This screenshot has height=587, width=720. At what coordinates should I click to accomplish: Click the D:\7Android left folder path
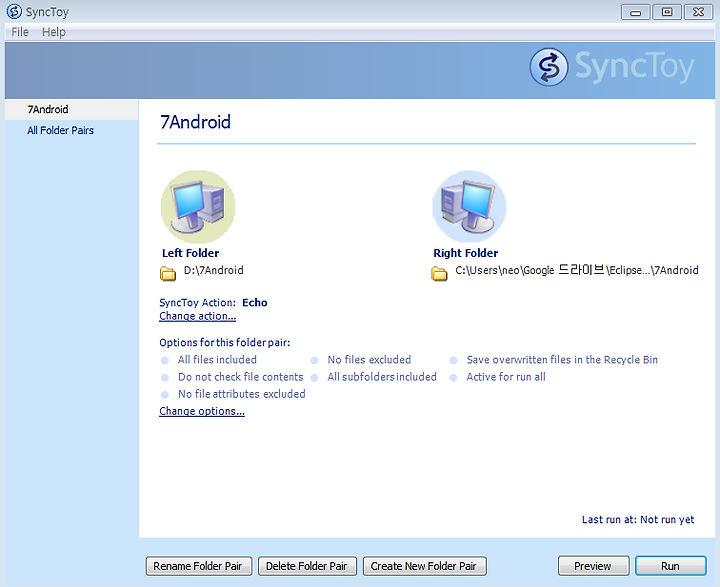pos(214,270)
